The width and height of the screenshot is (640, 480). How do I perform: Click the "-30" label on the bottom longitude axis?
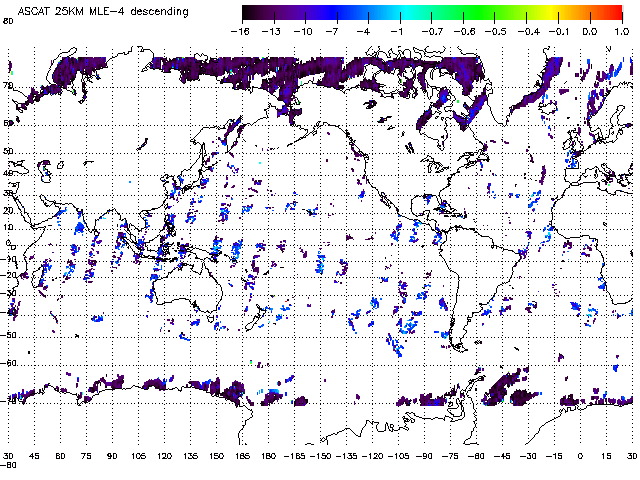click(528, 456)
